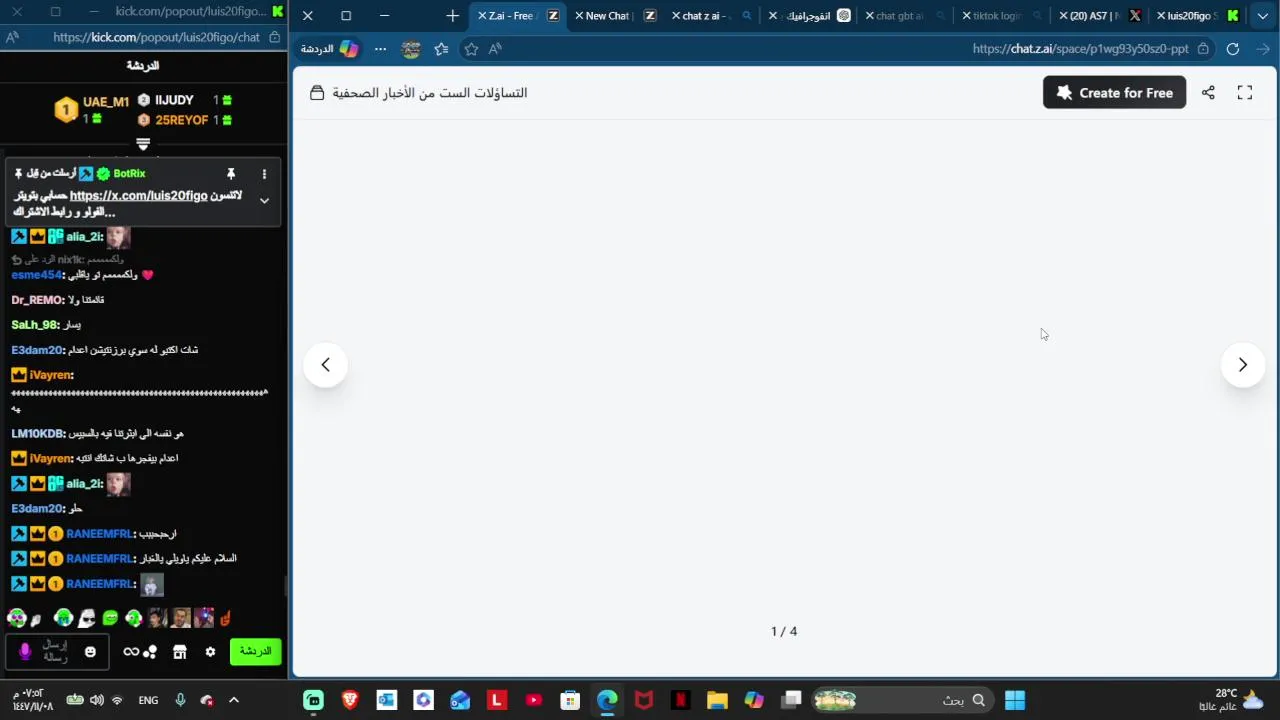Open the Kick shop icon
The height and width of the screenshot is (720, 1280).
pyautogui.click(x=180, y=652)
